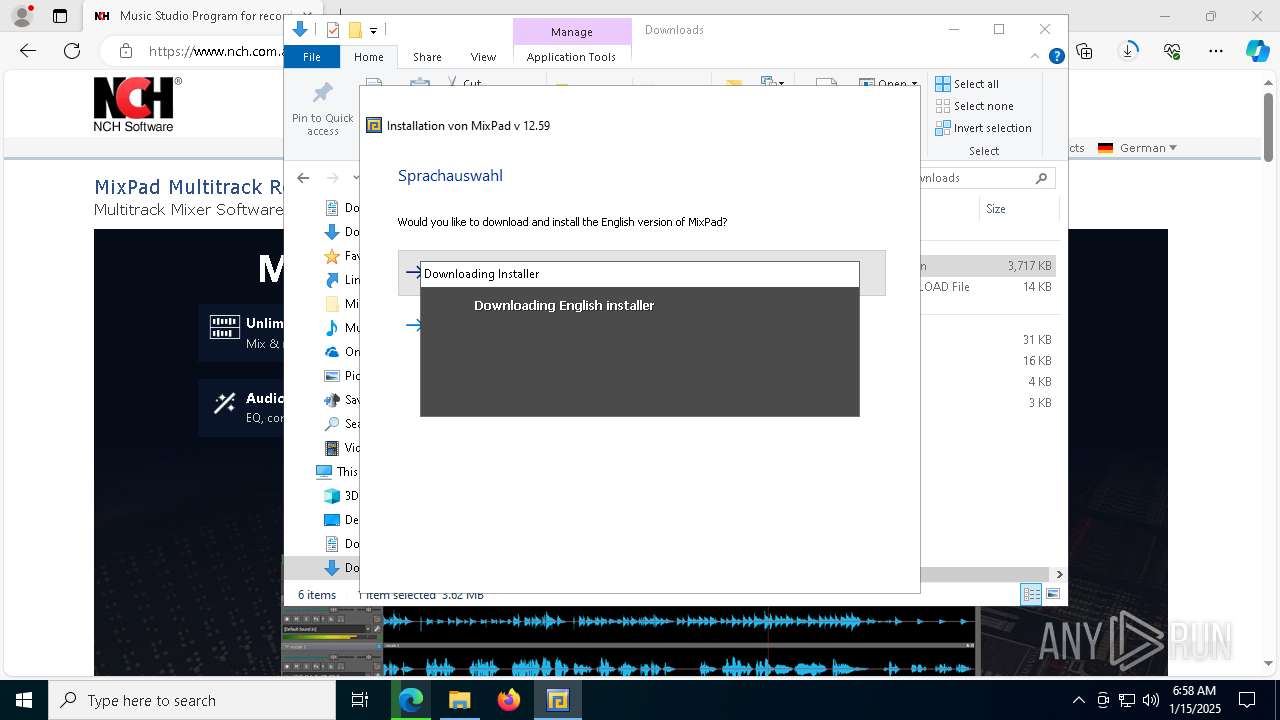Switch to the MixPad installer taskbar icon
The image size is (1280, 720).
(558, 700)
